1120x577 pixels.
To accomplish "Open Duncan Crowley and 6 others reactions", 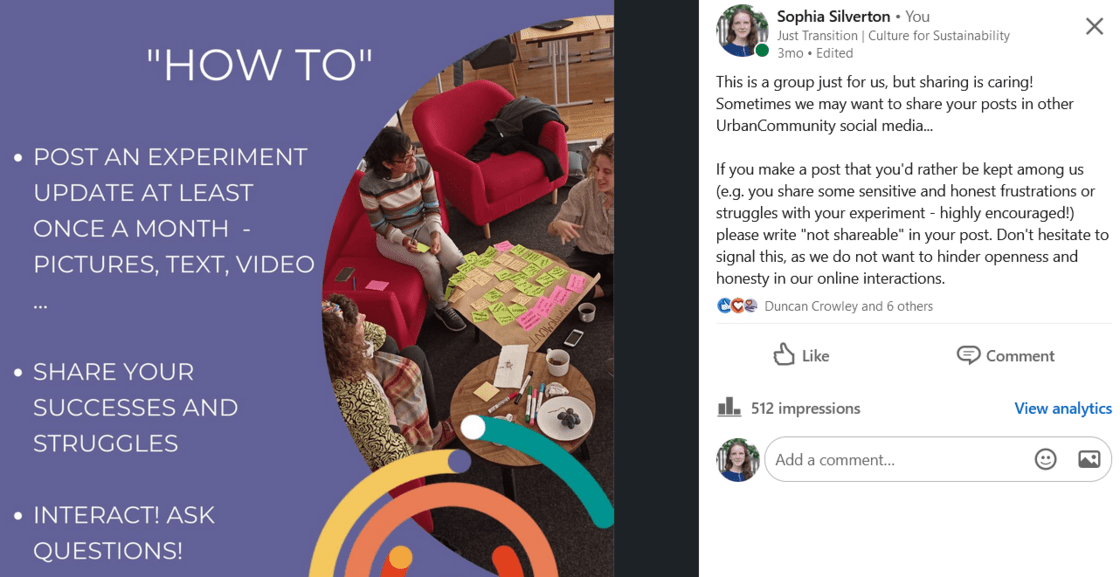I will pos(849,306).
